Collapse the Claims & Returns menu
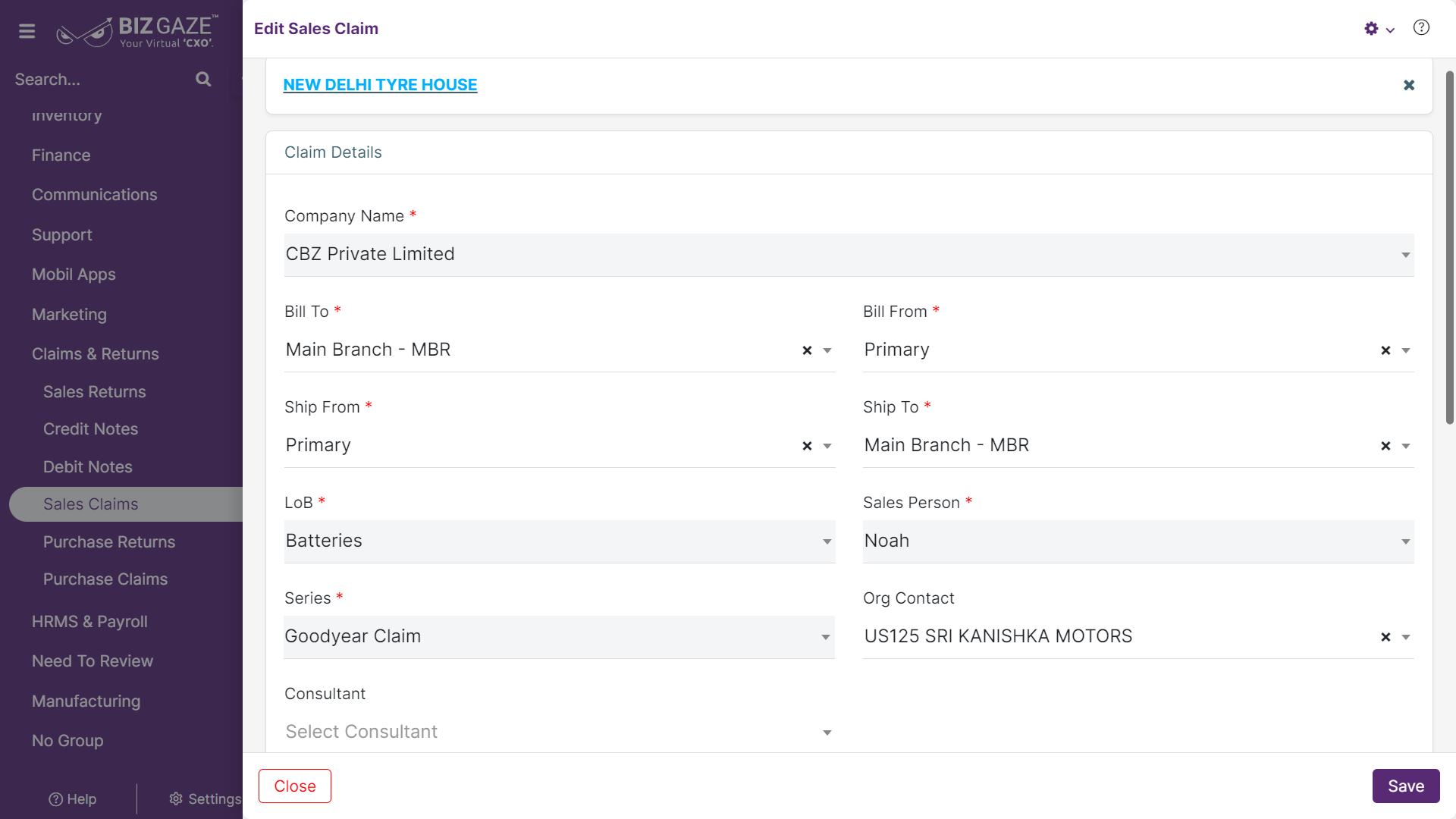 coord(95,353)
